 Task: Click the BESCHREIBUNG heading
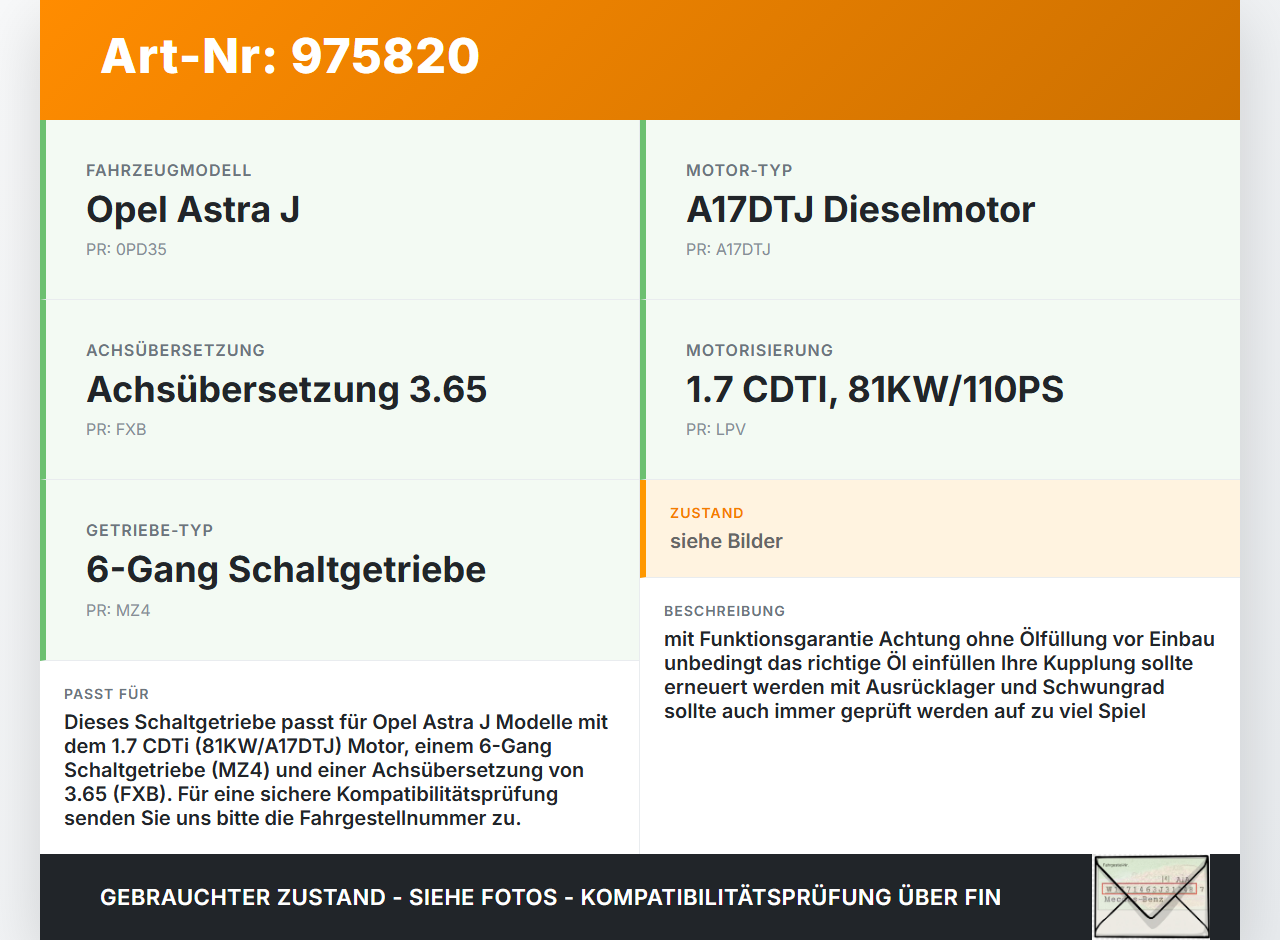[x=724, y=611]
